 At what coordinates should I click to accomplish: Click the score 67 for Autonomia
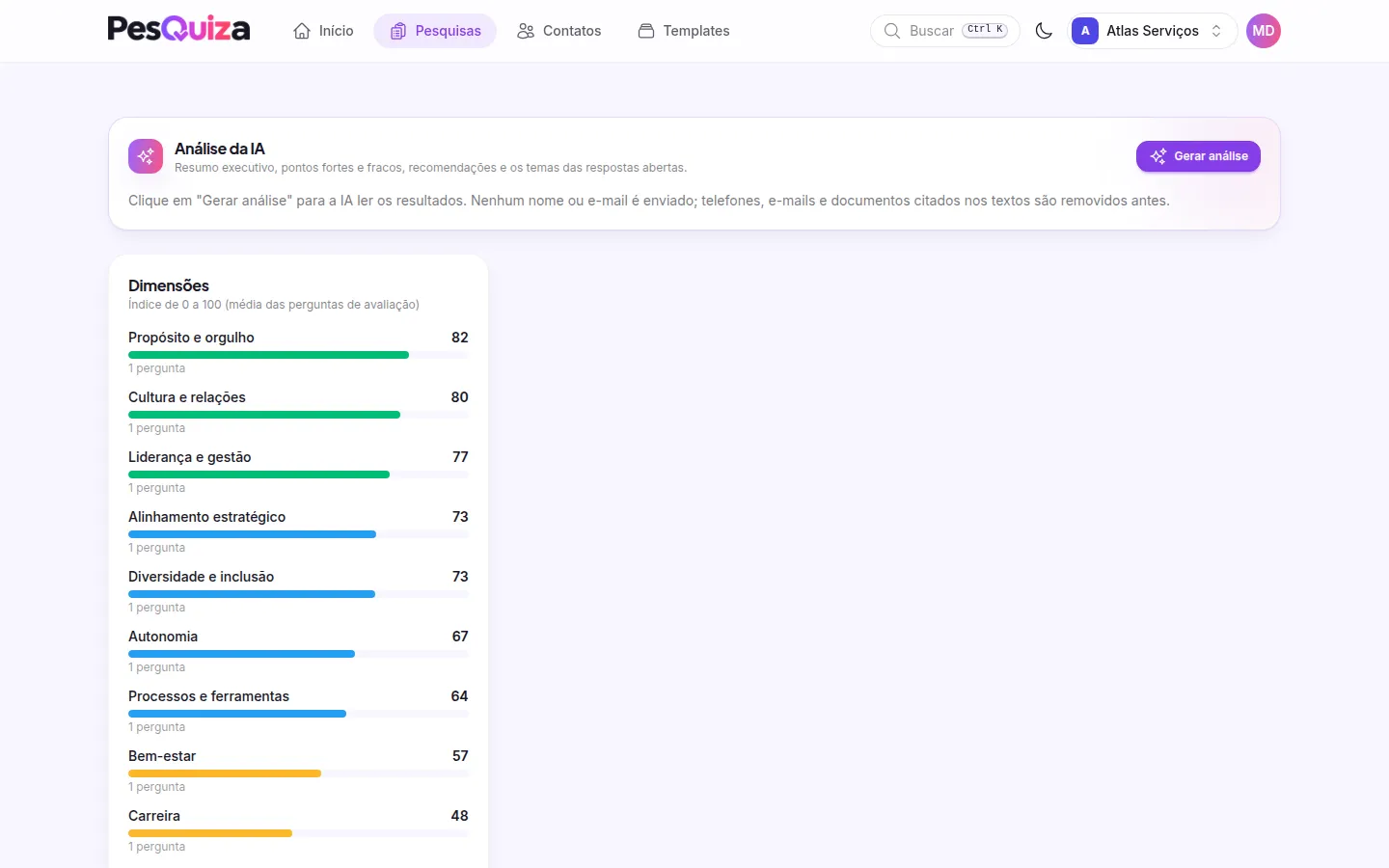pos(460,637)
